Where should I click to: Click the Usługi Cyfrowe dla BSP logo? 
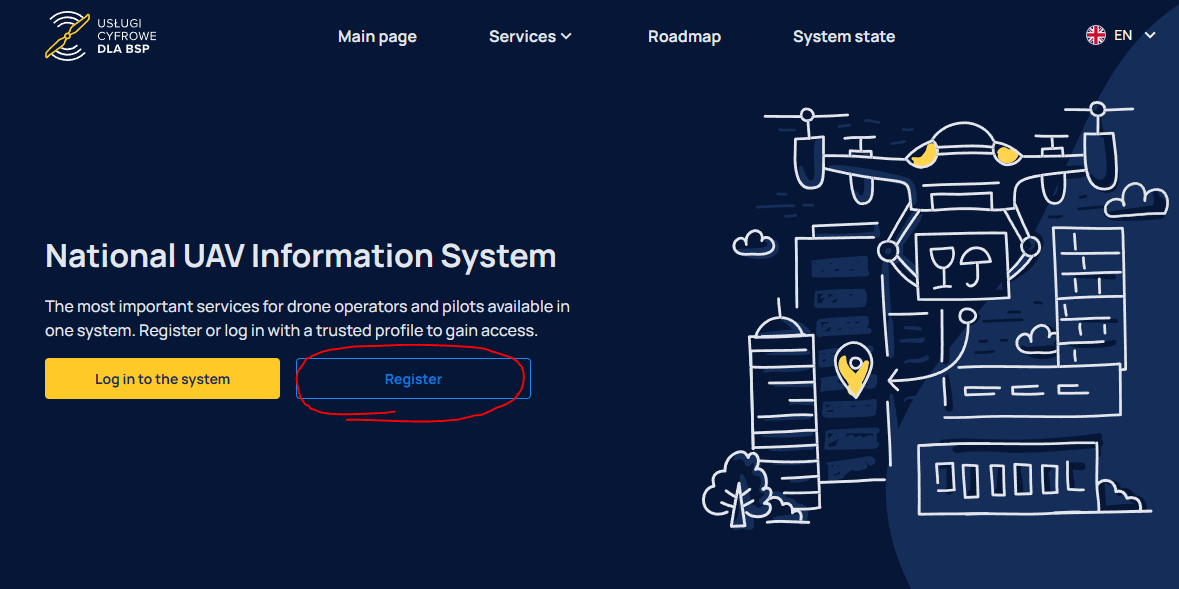pyautogui.click(x=101, y=35)
